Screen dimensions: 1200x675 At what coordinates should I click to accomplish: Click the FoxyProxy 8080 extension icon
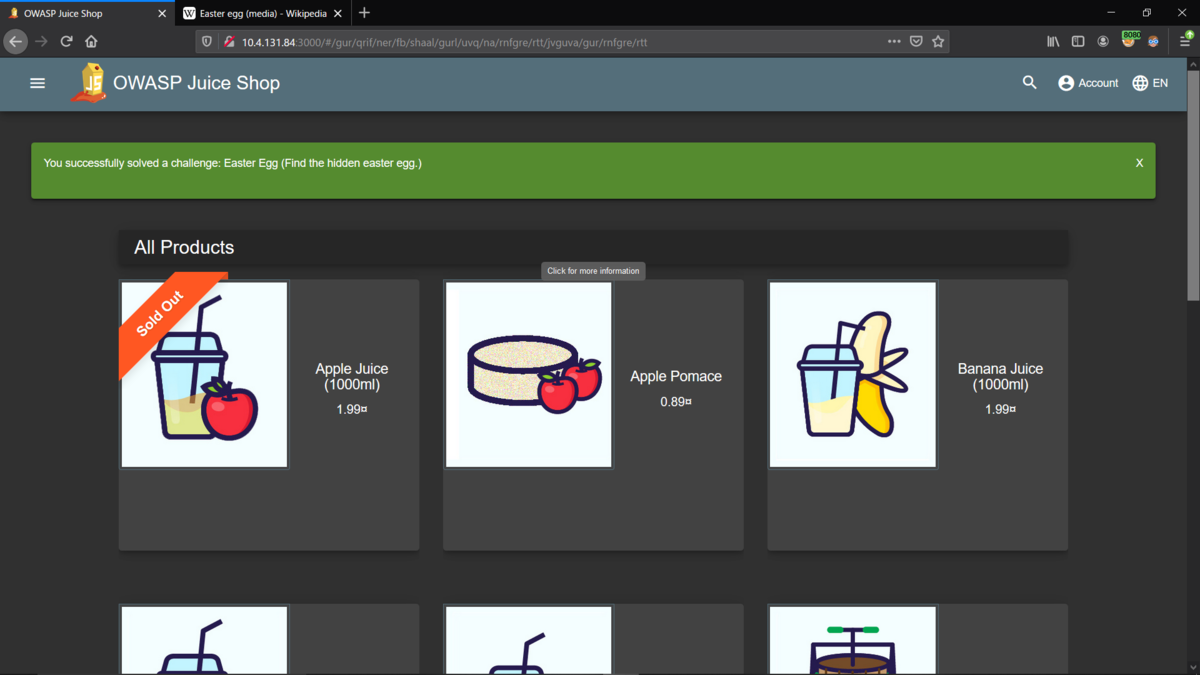pos(1129,39)
